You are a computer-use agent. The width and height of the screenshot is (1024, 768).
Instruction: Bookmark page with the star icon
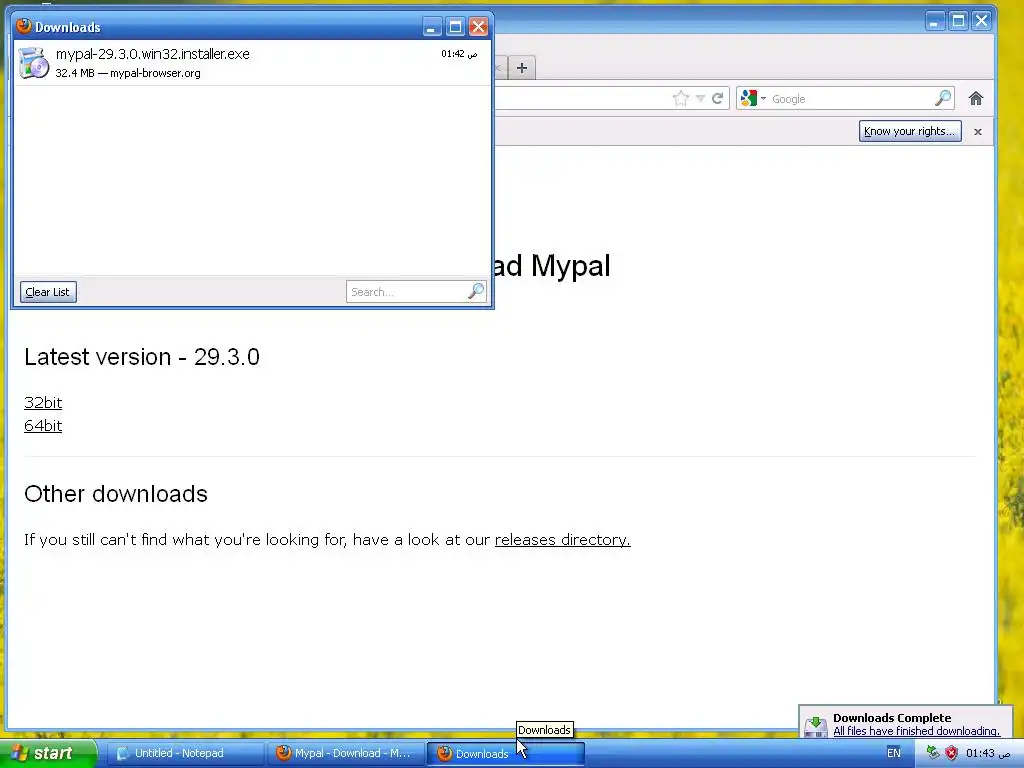point(681,99)
